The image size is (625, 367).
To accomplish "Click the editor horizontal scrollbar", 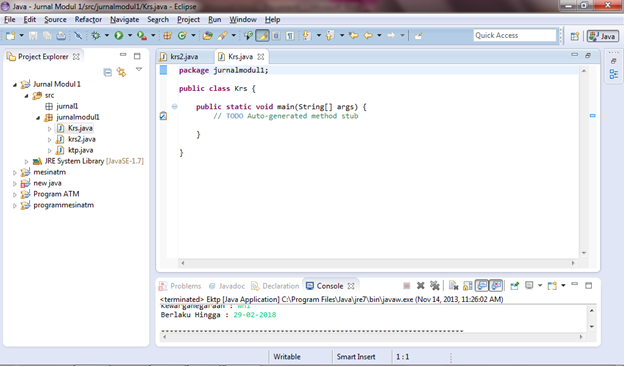I will [x=378, y=263].
